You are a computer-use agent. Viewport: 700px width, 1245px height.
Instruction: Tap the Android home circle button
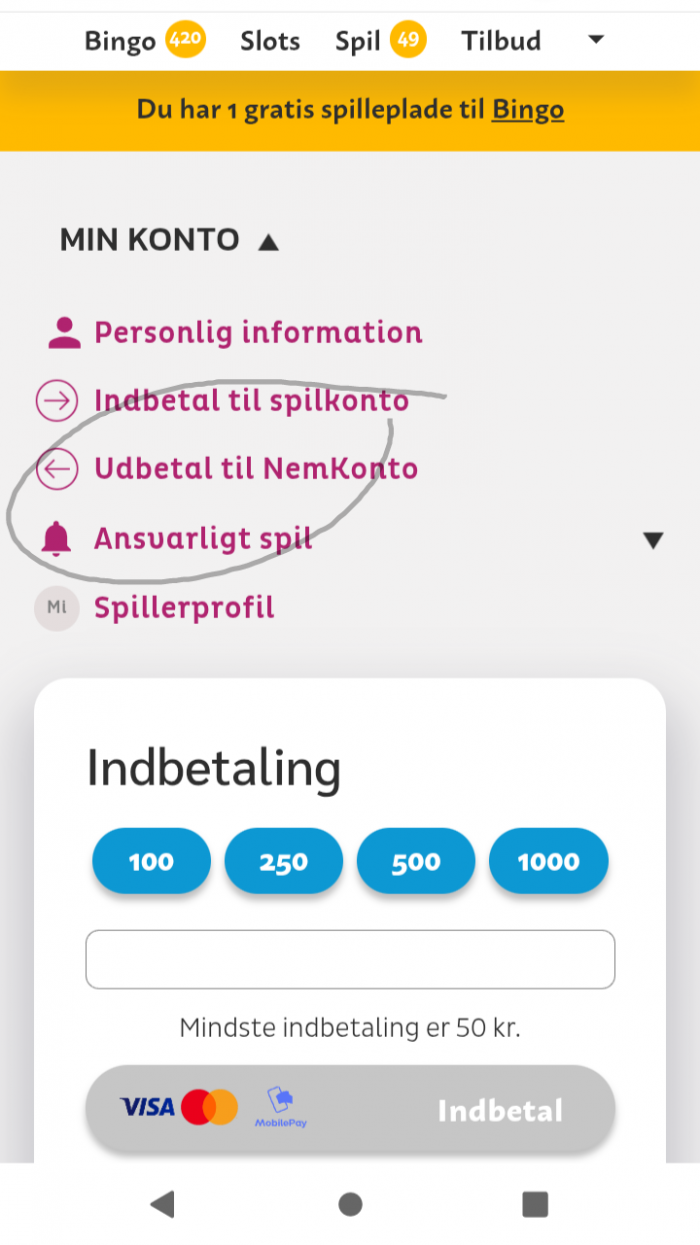tap(350, 1204)
